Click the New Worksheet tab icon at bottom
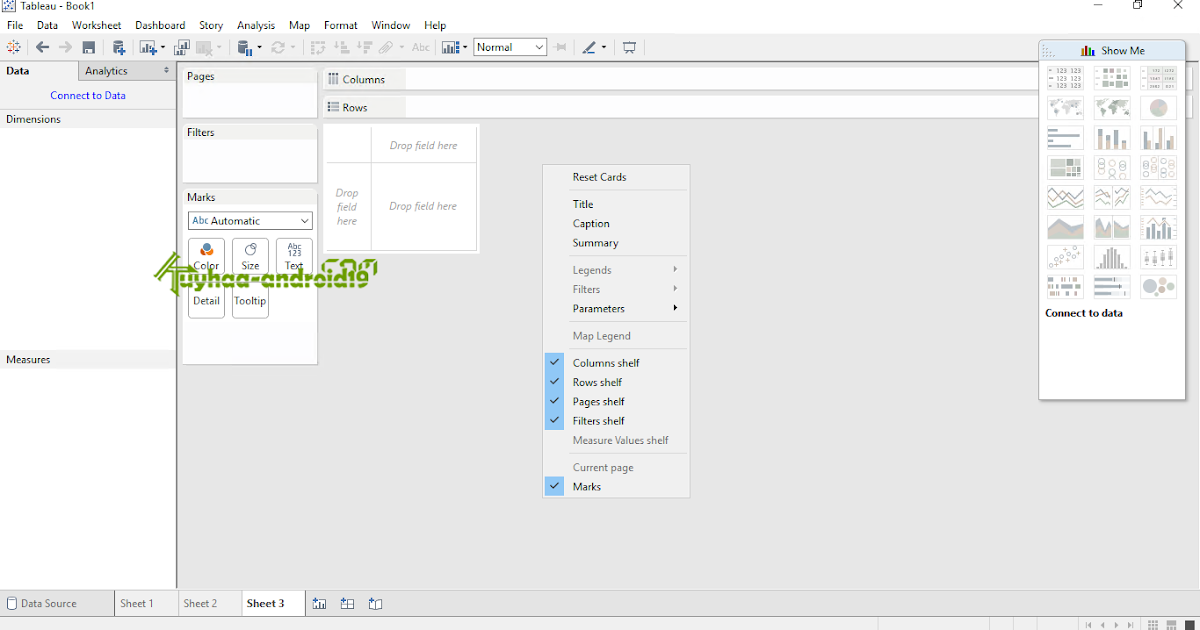 click(319, 603)
